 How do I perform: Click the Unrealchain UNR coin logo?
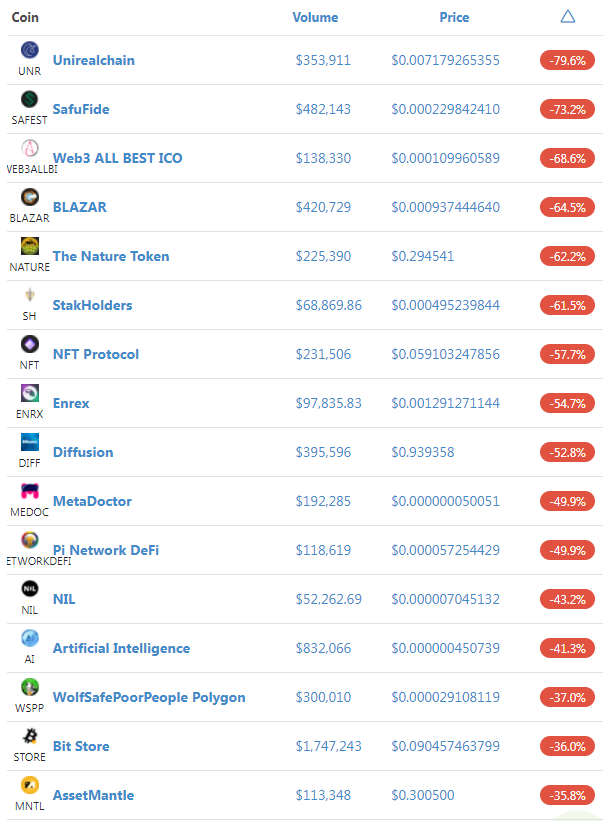click(x=30, y=50)
